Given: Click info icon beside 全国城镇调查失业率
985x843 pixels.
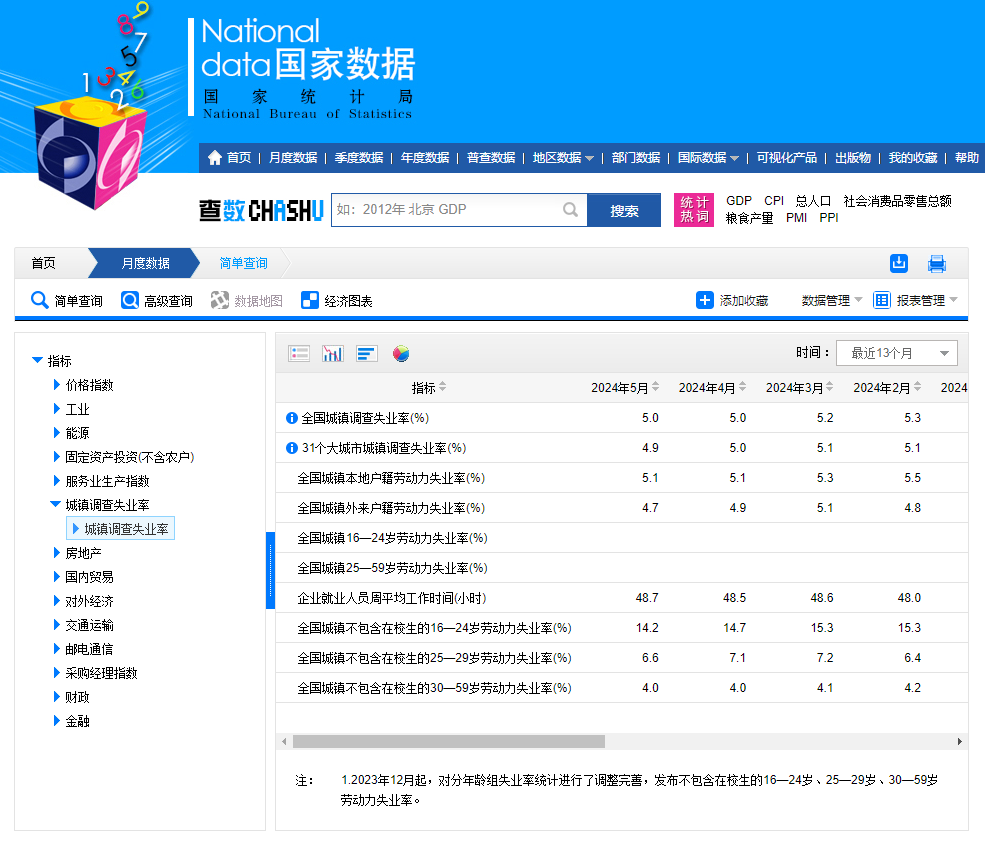Looking at the screenshot, I should (x=292, y=418).
